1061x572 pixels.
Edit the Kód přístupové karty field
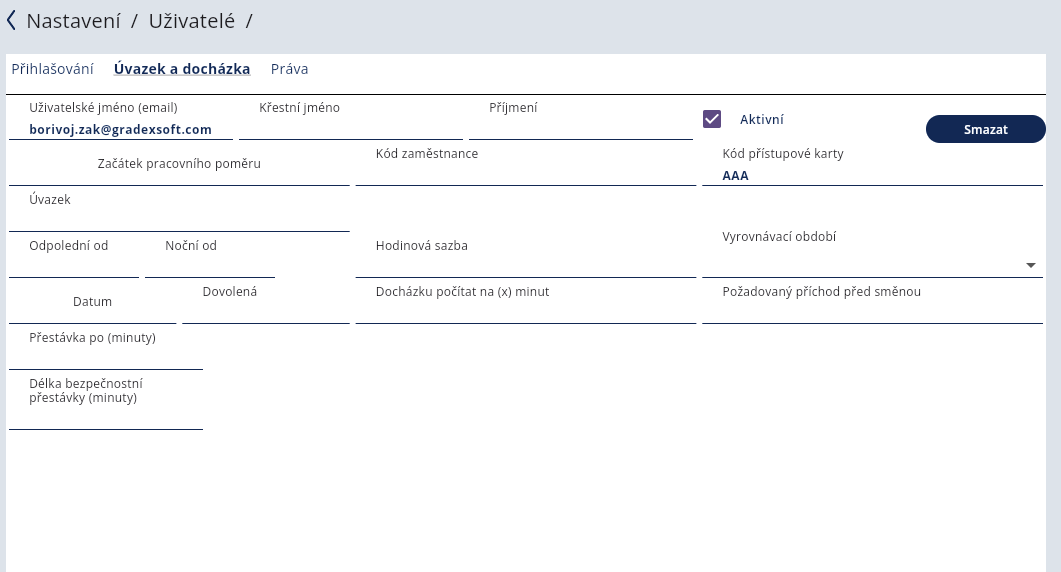(x=872, y=175)
